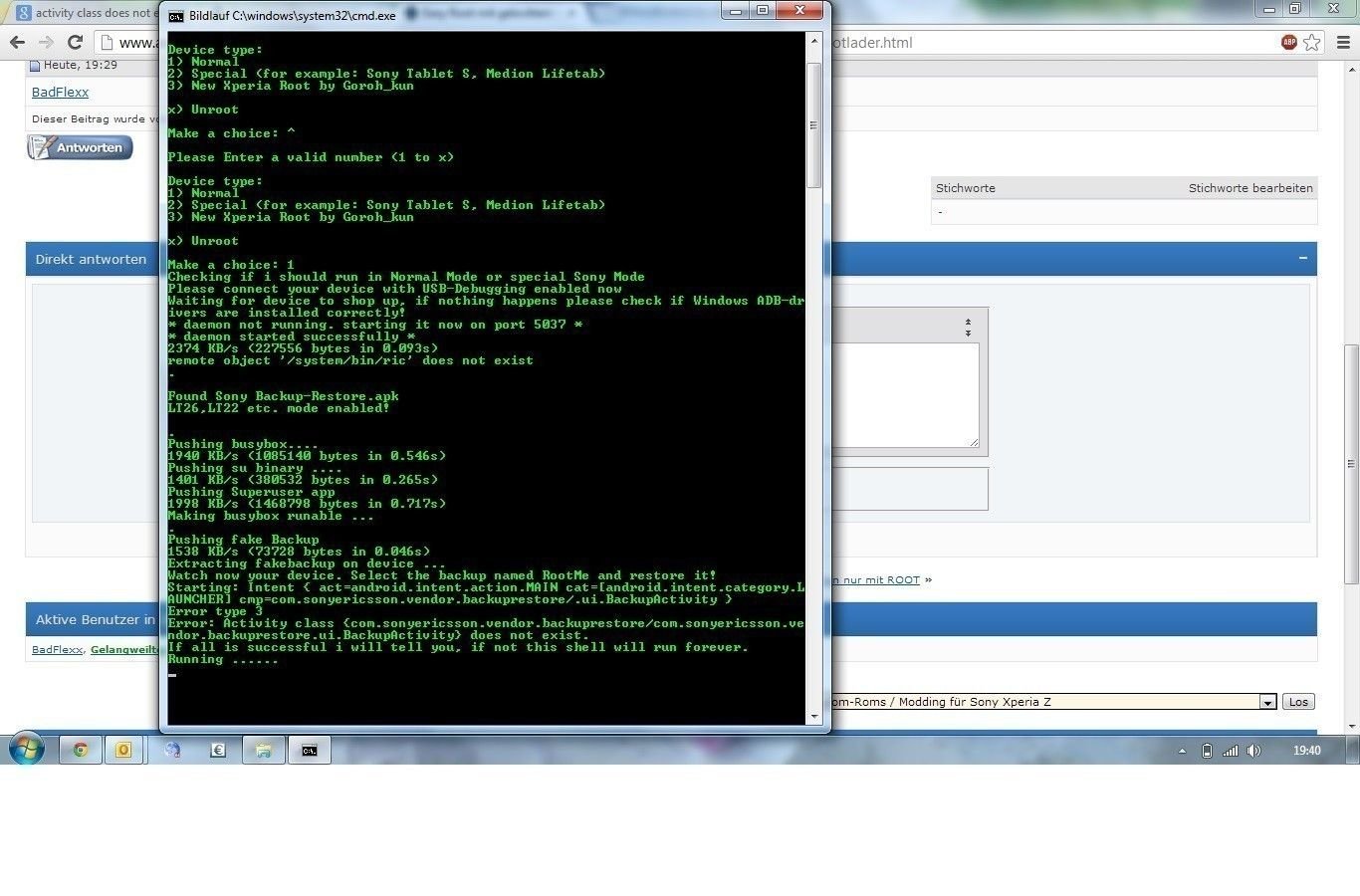Click 'Pushing fake Backup' line in cmd
Viewport: 1360px width, 896px height.
pos(243,540)
